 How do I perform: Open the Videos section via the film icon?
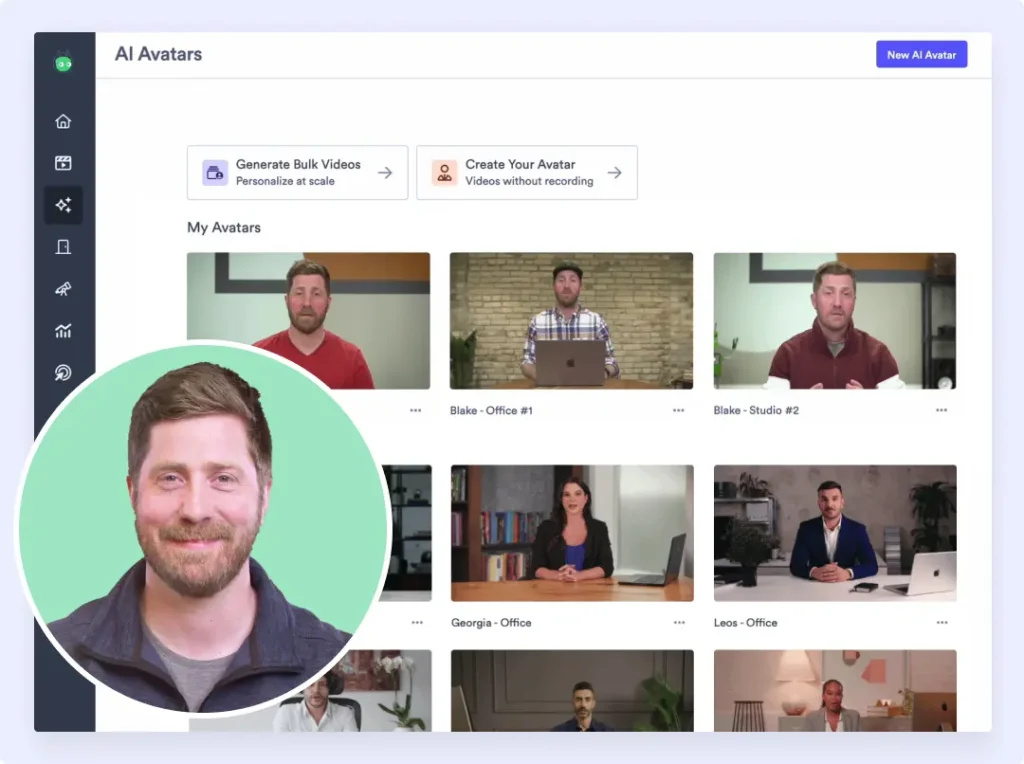point(63,162)
